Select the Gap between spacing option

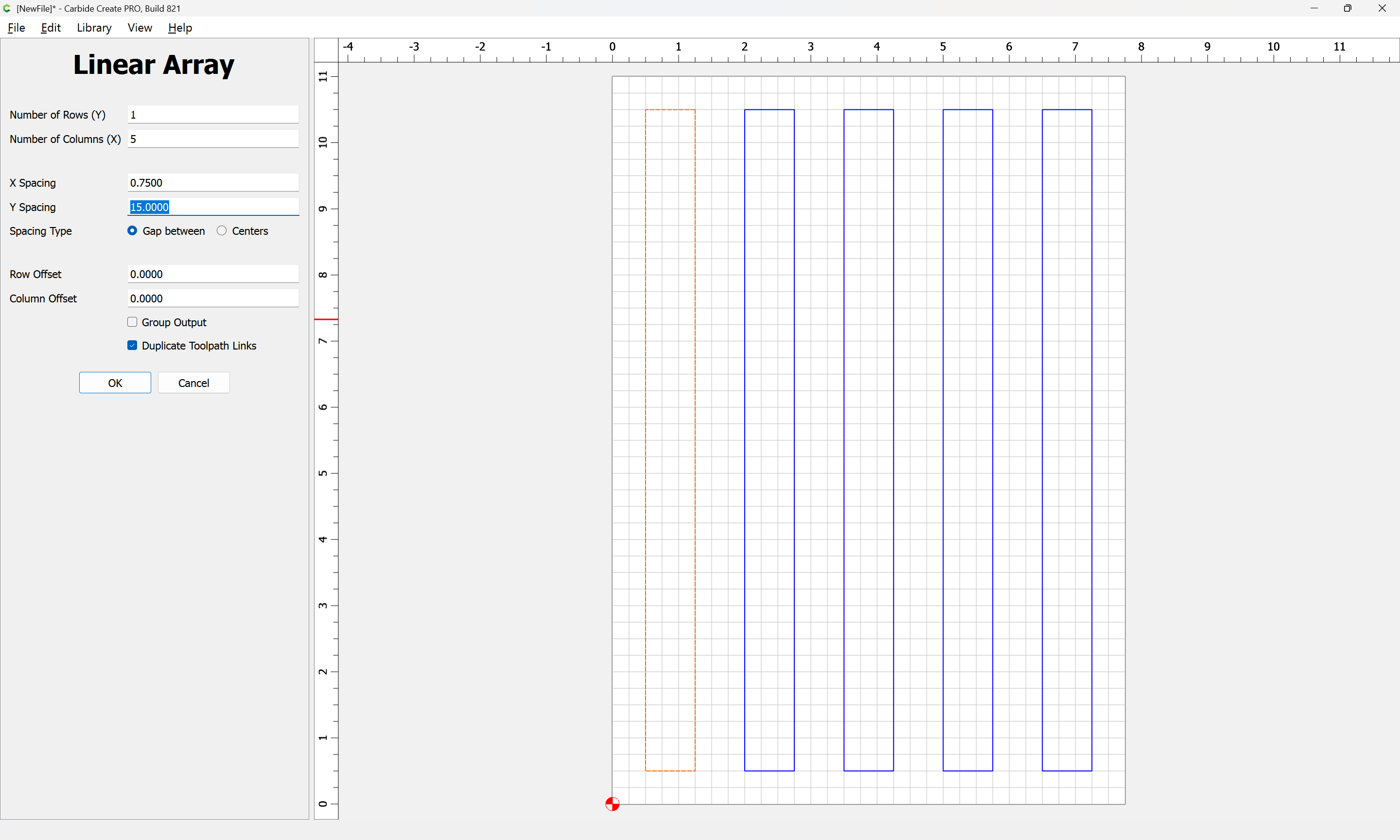pos(132,230)
